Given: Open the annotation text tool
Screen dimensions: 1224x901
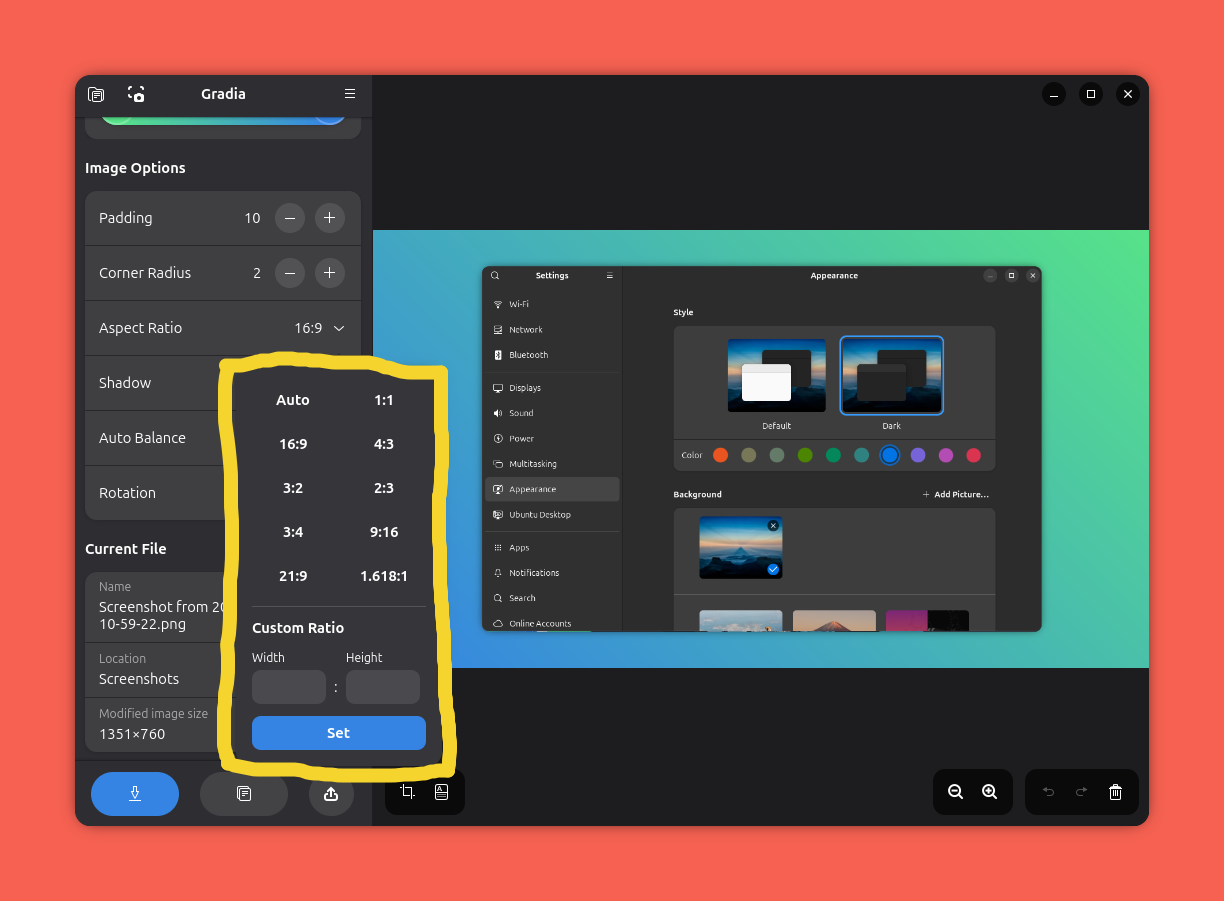Looking at the screenshot, I should [x=441, y=791].
